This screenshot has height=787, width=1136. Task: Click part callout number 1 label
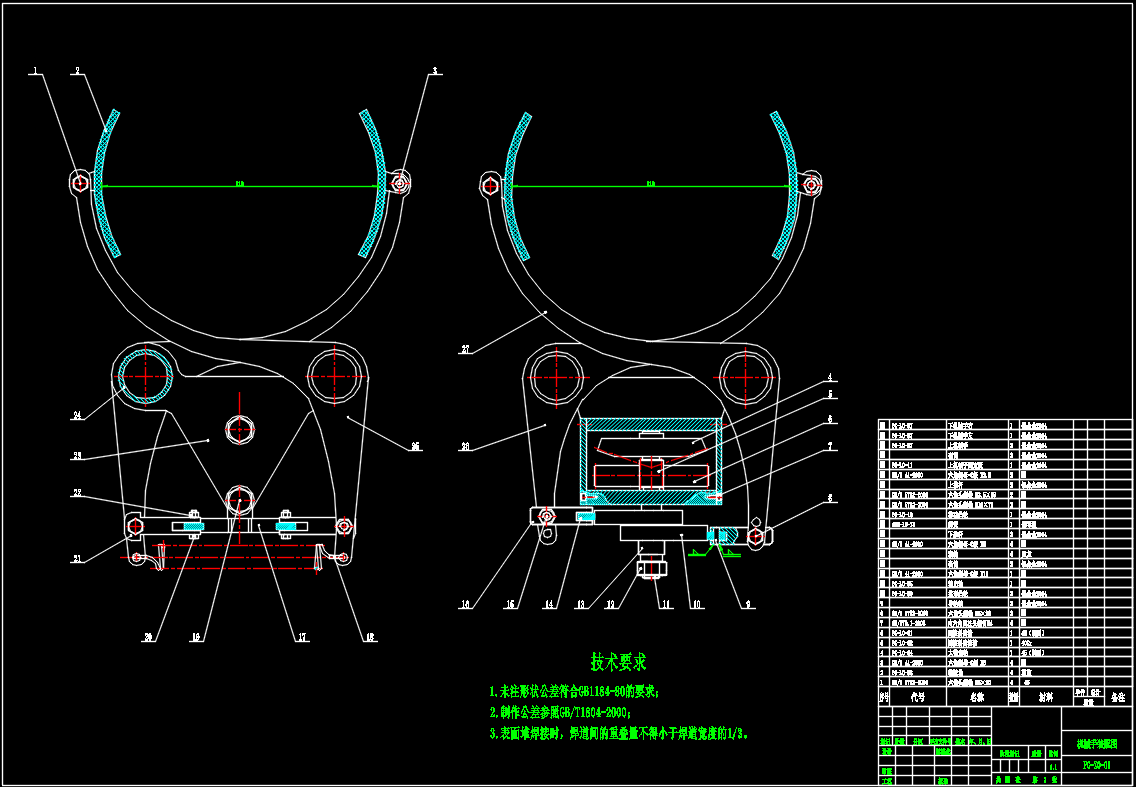point(35,71)
